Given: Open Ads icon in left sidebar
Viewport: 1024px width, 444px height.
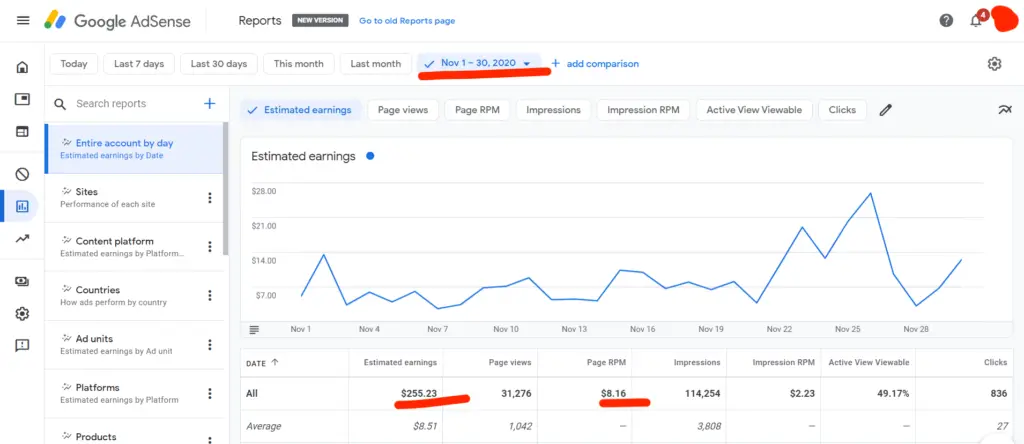Looking at the screenshot, I should pos(22,99).
